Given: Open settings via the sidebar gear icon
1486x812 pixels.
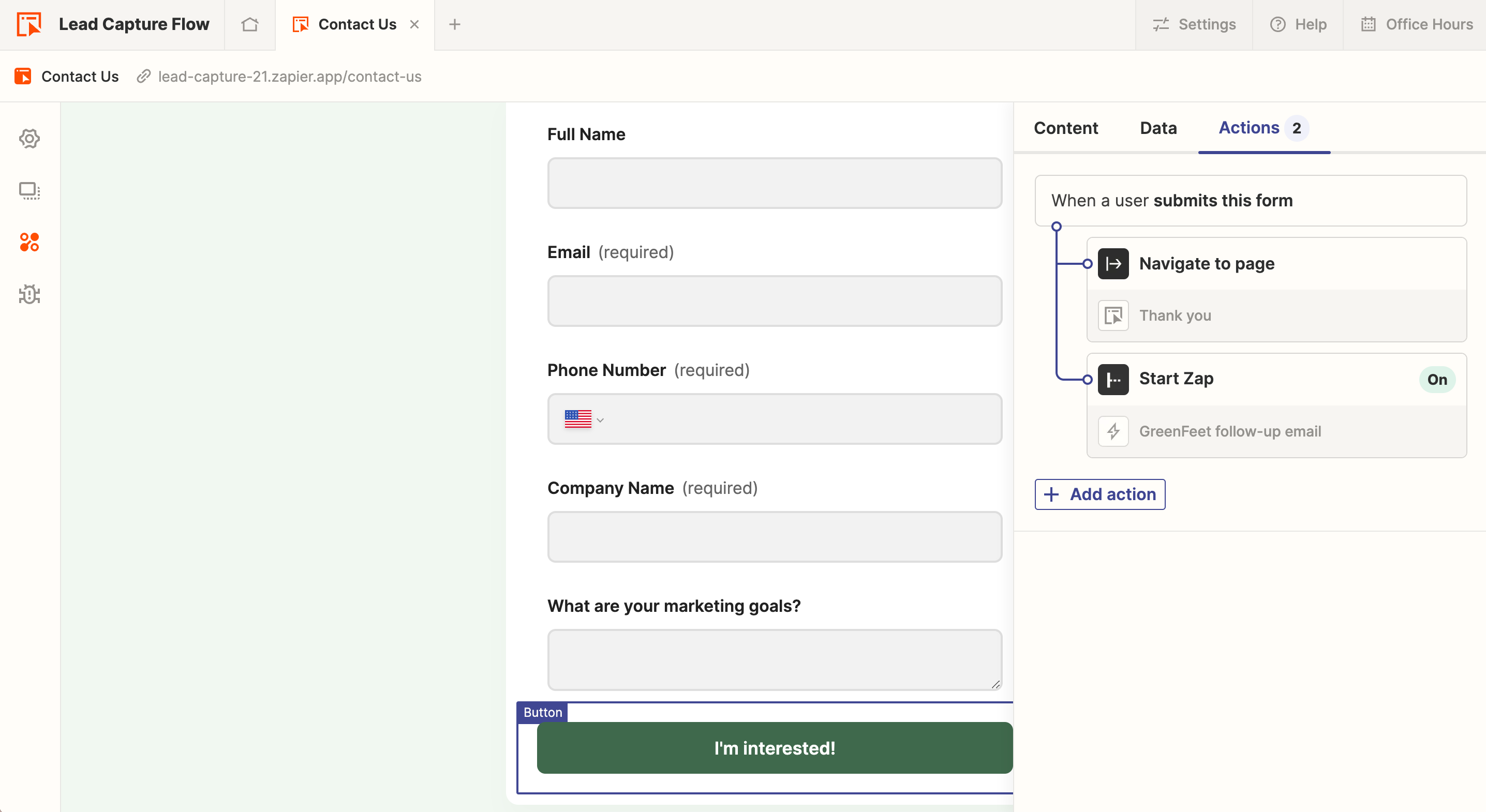Looking at the screenshot, I should pyautogui.click(x=29, y=139).
